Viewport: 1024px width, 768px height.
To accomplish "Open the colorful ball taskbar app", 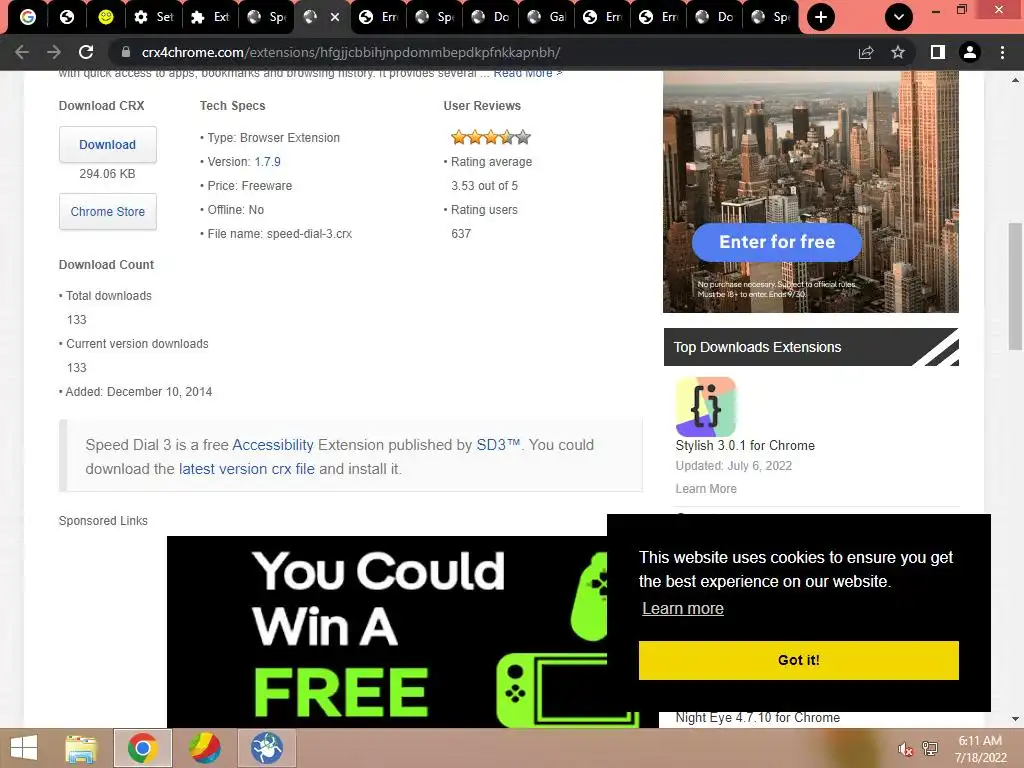I will [204, 748].
